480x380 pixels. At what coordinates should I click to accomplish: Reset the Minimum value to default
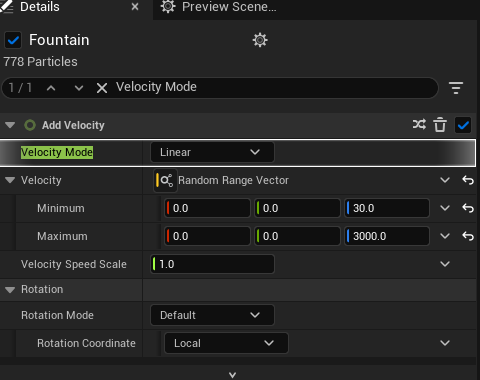(x=468, y=208)
